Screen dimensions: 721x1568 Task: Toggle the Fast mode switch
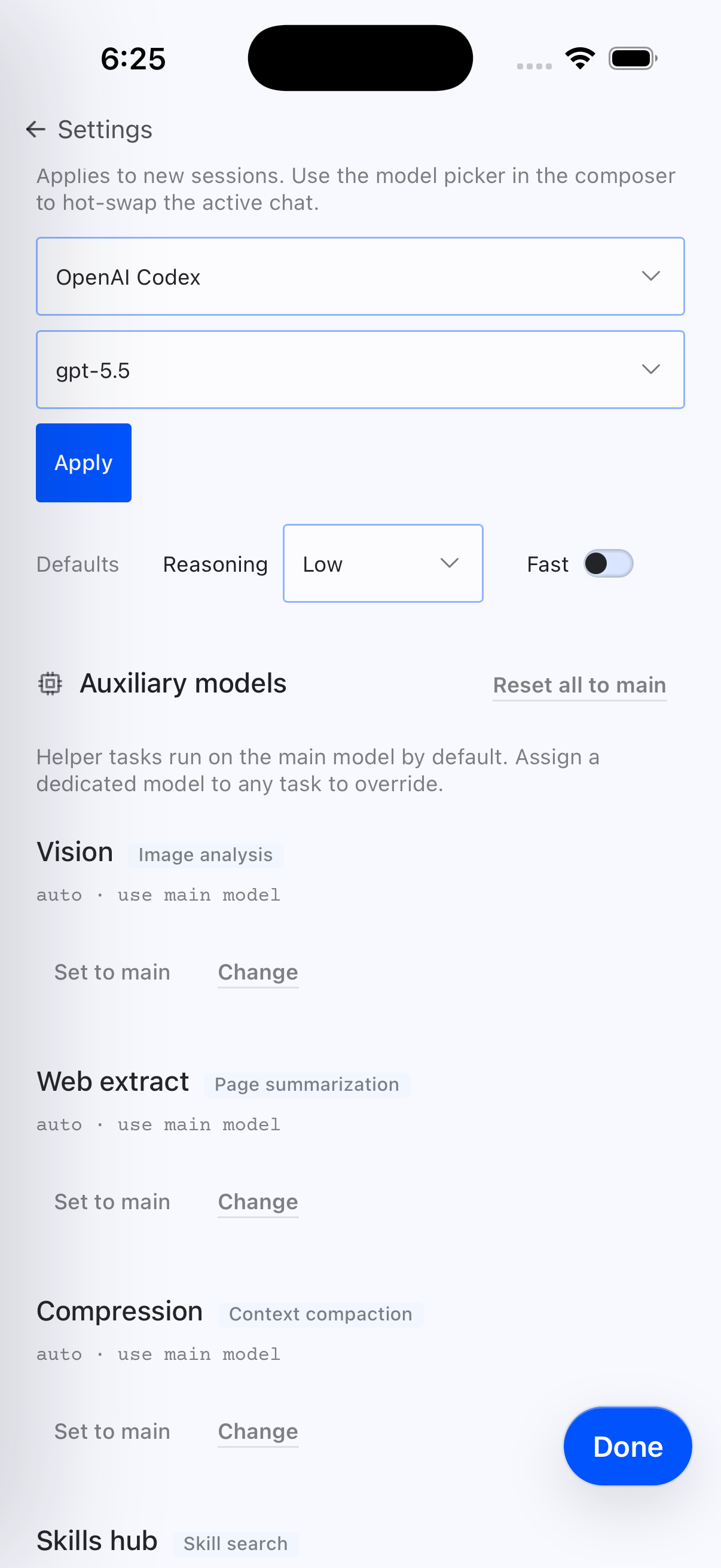point(609,564)
